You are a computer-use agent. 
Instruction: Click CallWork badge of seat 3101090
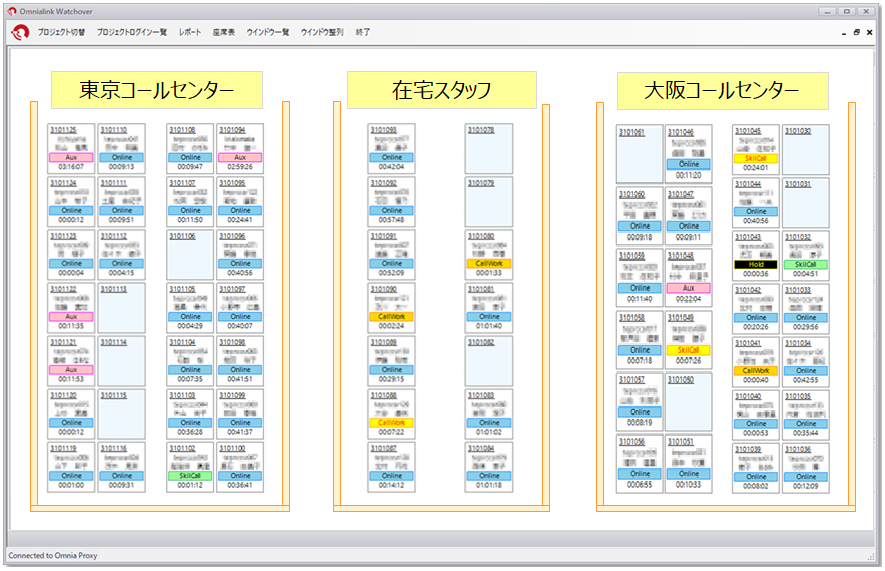tap(392, 317)
